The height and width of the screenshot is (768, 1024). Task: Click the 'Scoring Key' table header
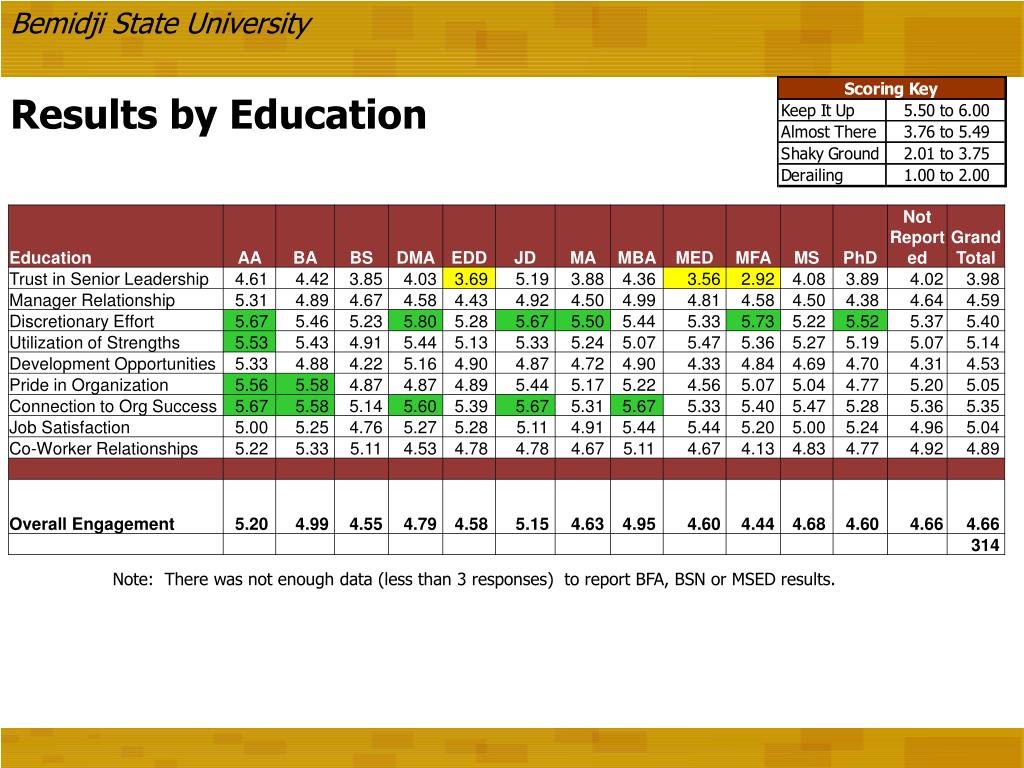point(891,89)
